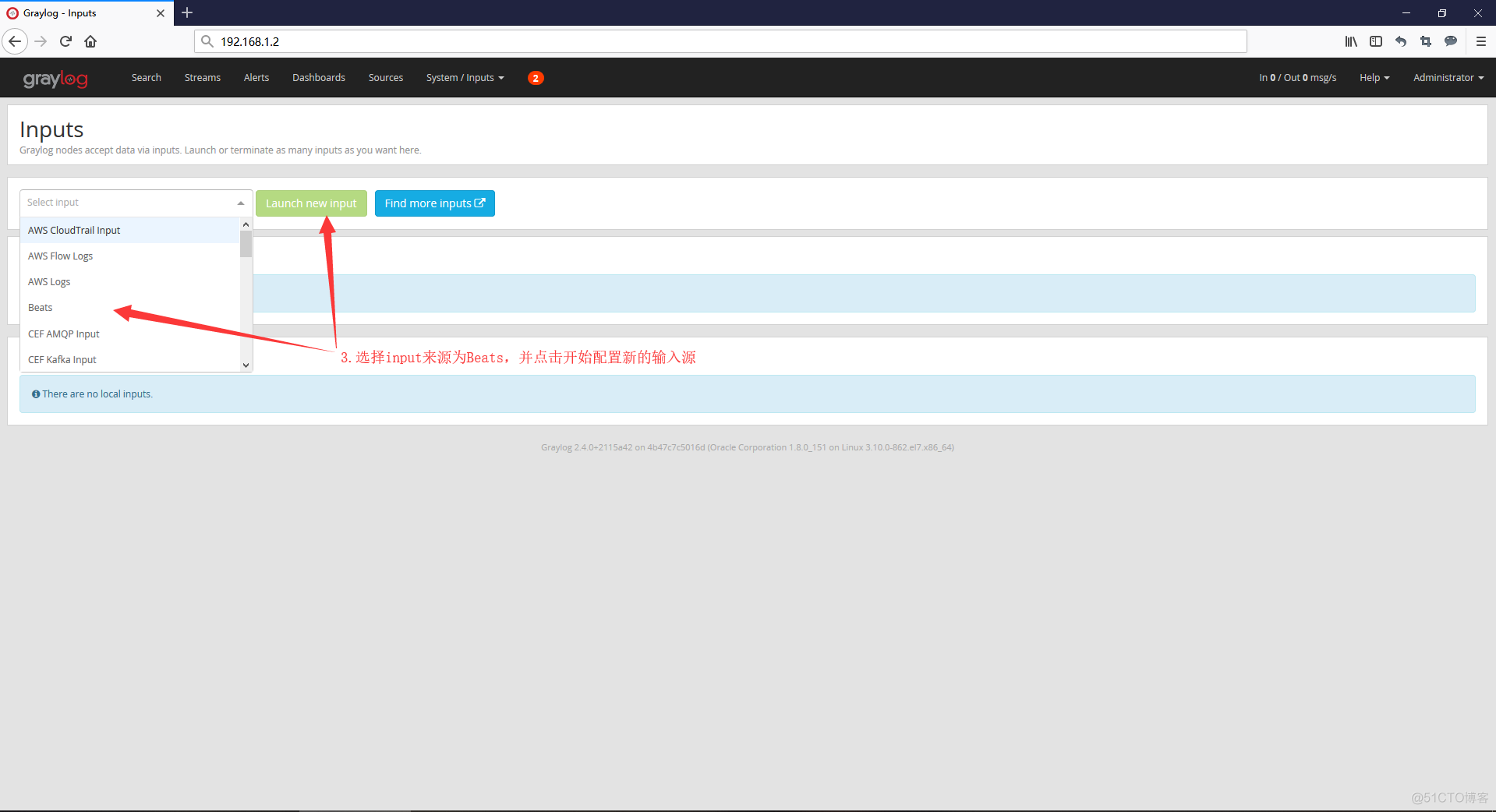Go to the Alerts page

[x=256, y=78]
